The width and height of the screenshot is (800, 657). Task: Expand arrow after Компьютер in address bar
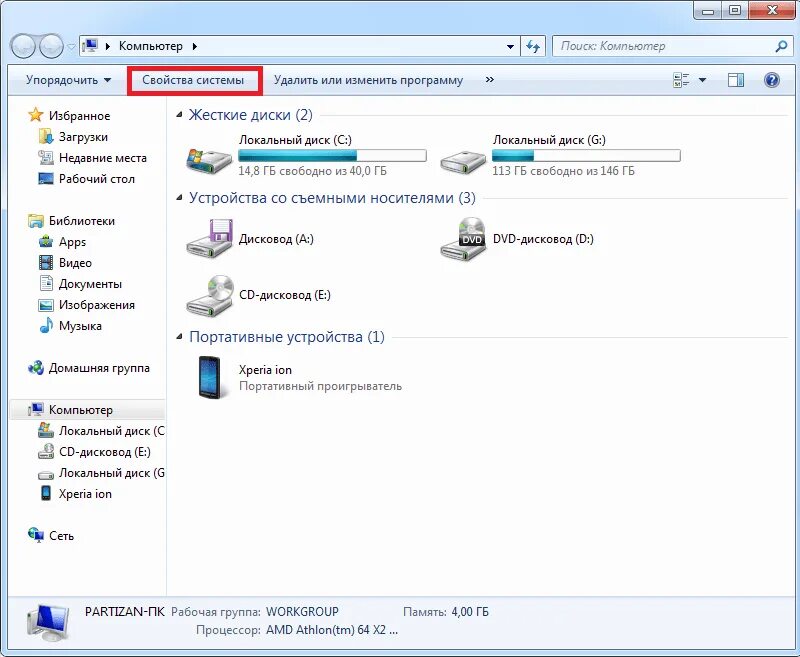(195, 46)
